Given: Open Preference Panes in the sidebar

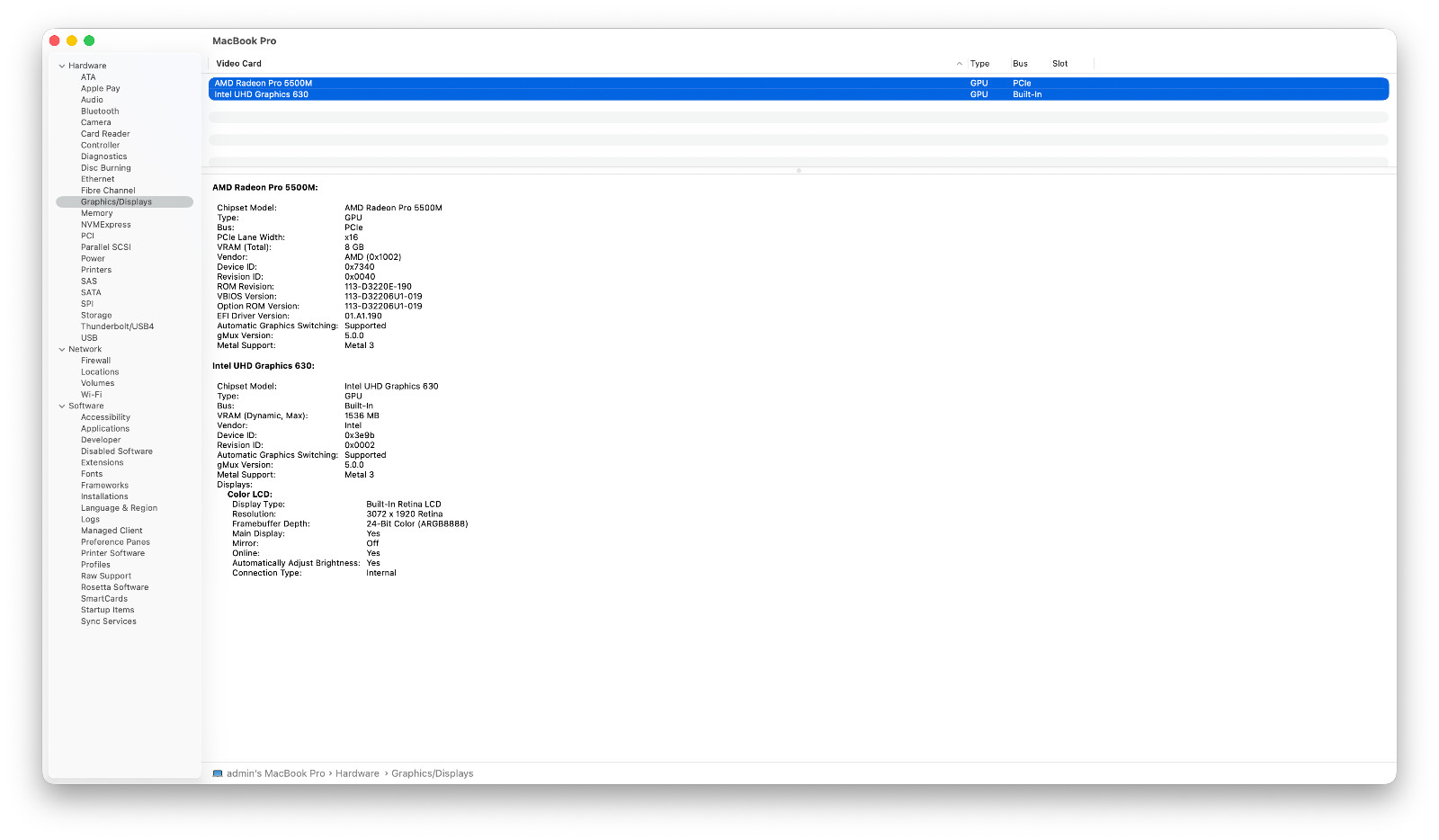Looking at the screenshot, I should click(x=115, y=542).
